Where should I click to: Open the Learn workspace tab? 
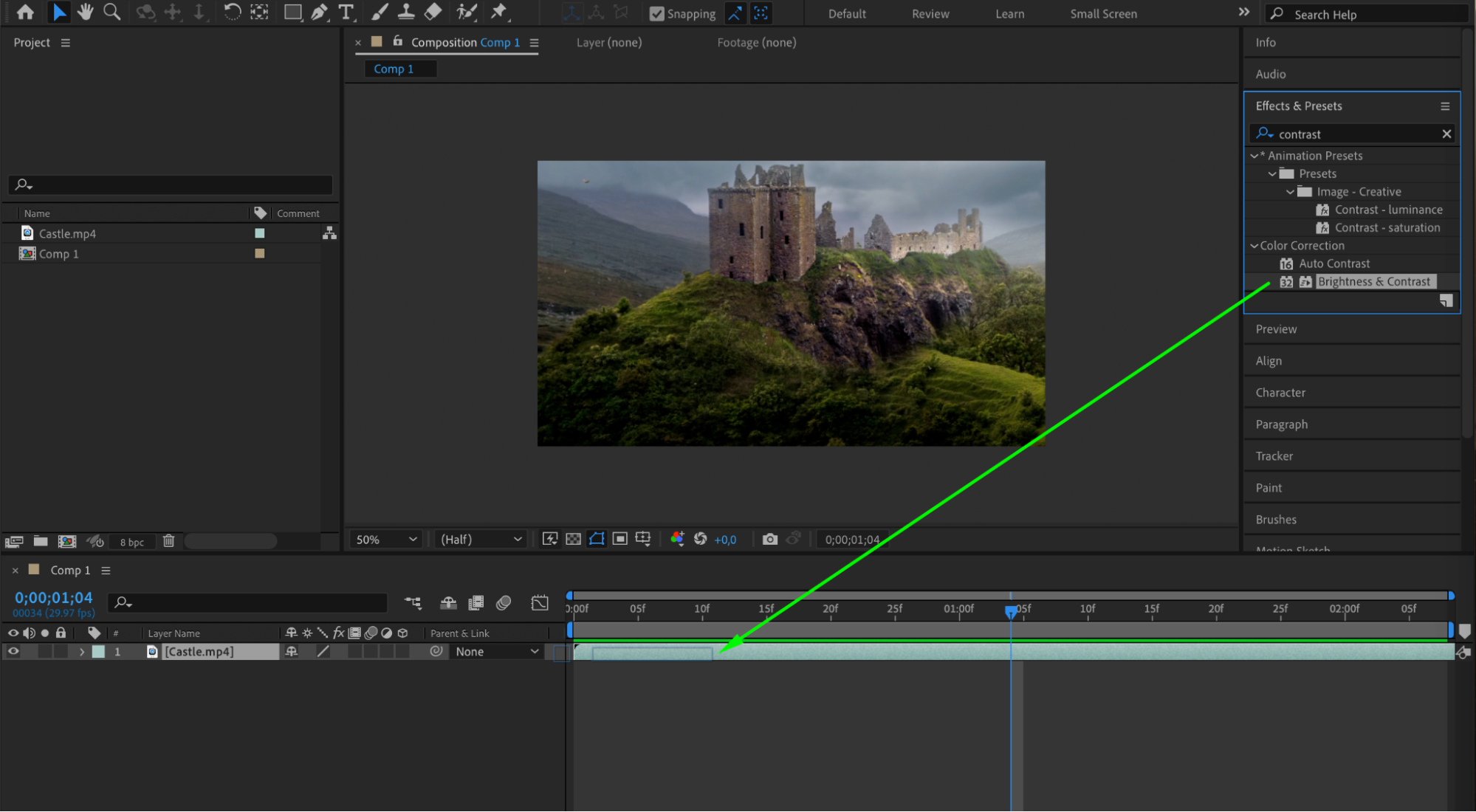click(x=1009, y=14)
